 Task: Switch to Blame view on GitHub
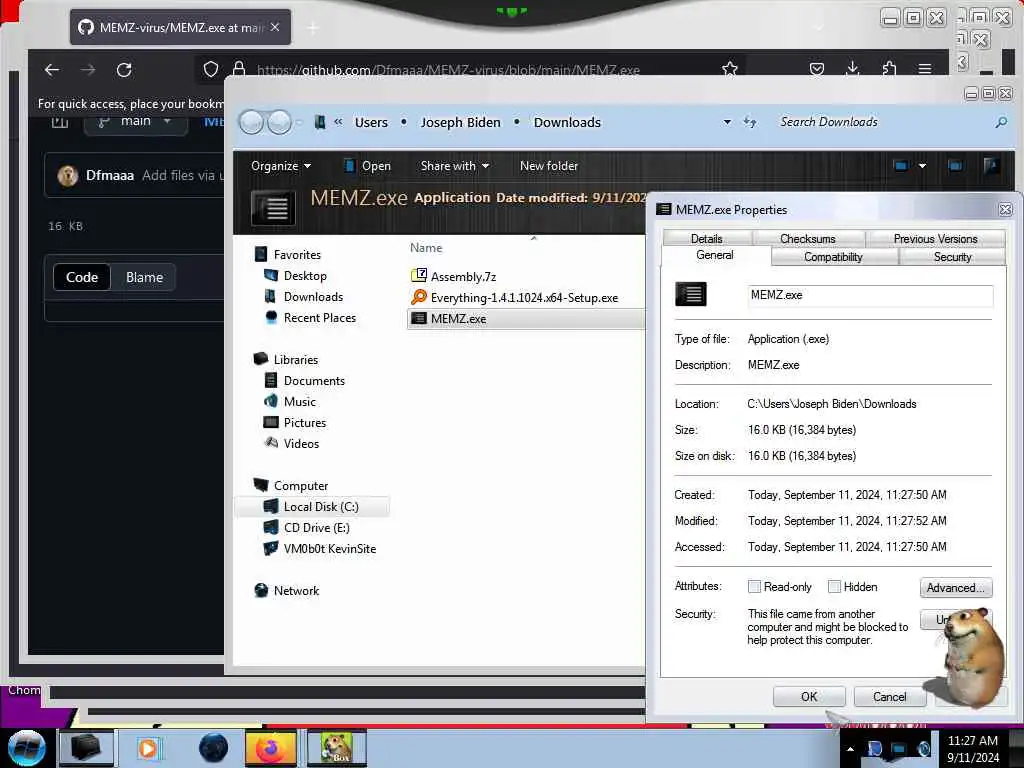tap(144, 277)
